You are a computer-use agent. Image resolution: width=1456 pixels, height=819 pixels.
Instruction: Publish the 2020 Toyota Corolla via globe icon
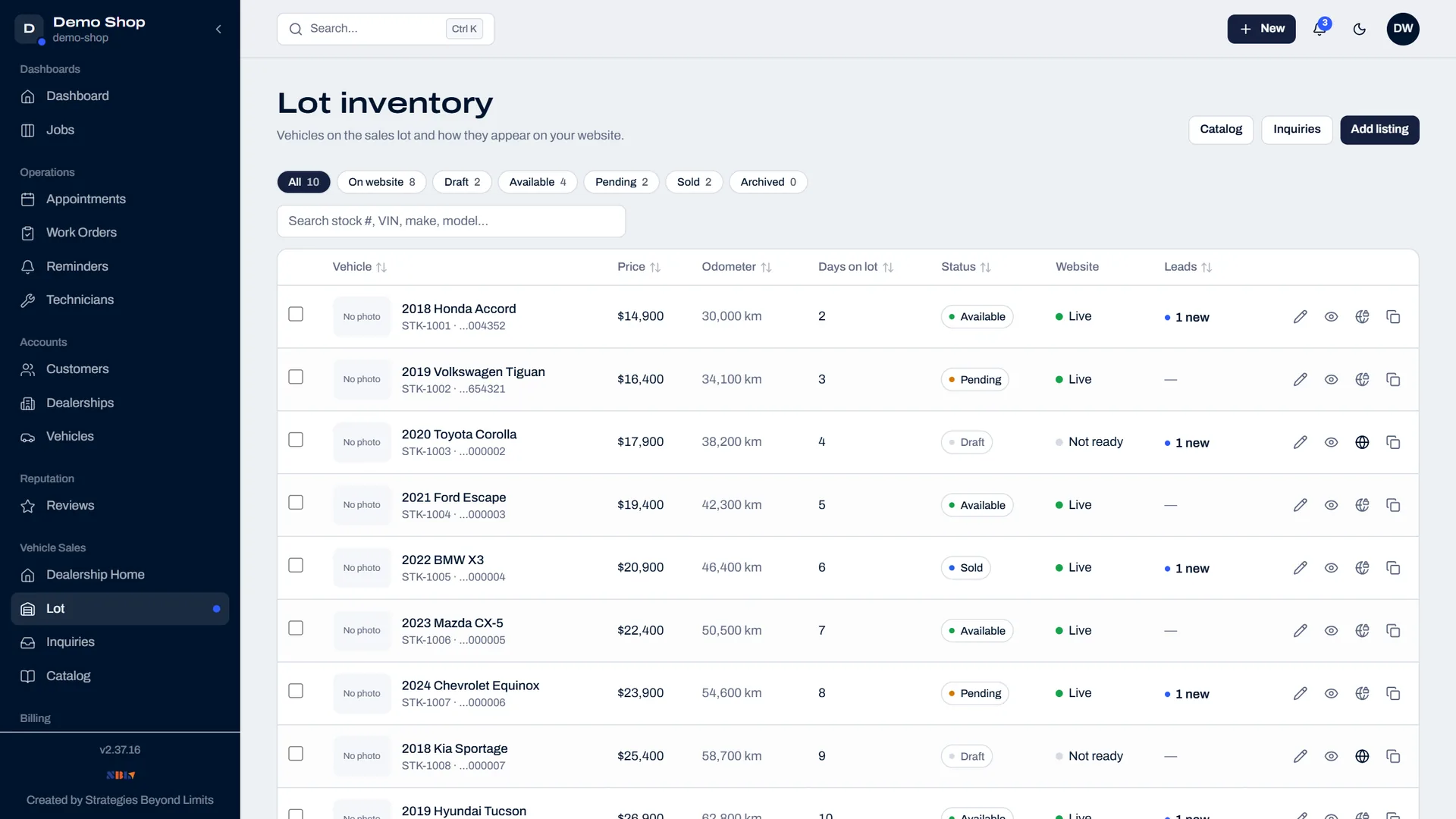(1362, 442)
